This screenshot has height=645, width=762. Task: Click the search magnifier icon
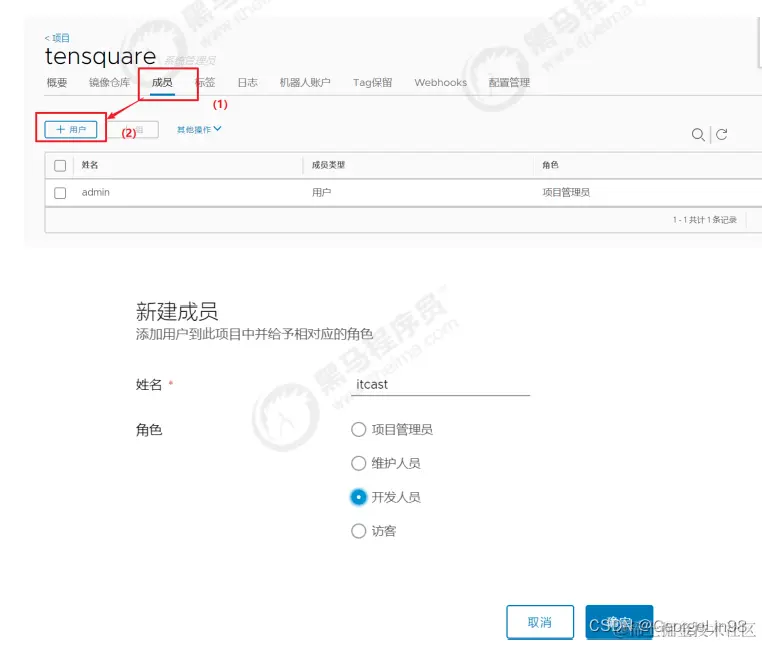point(698,135)
